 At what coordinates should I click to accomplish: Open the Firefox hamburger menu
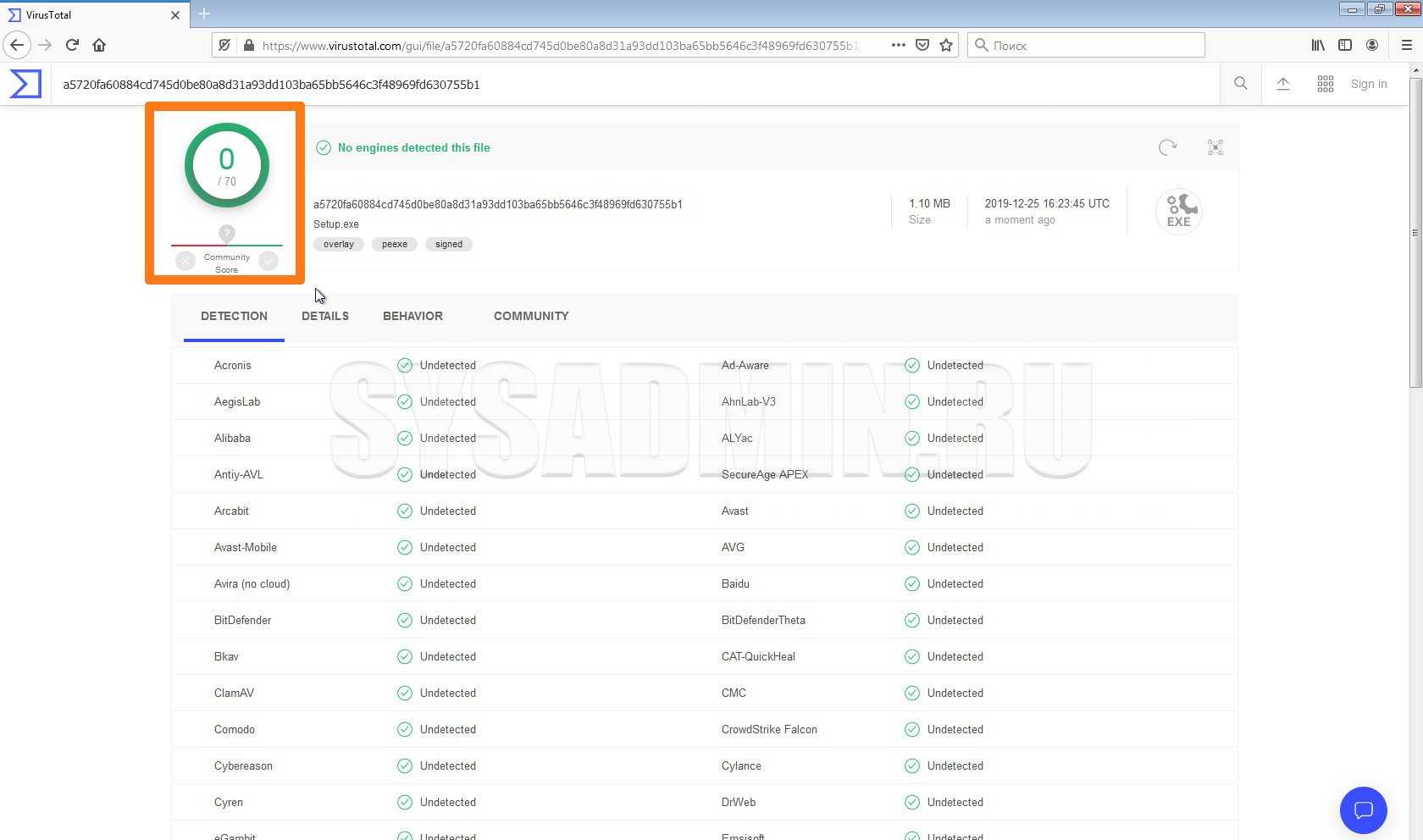click(1406, 45)
